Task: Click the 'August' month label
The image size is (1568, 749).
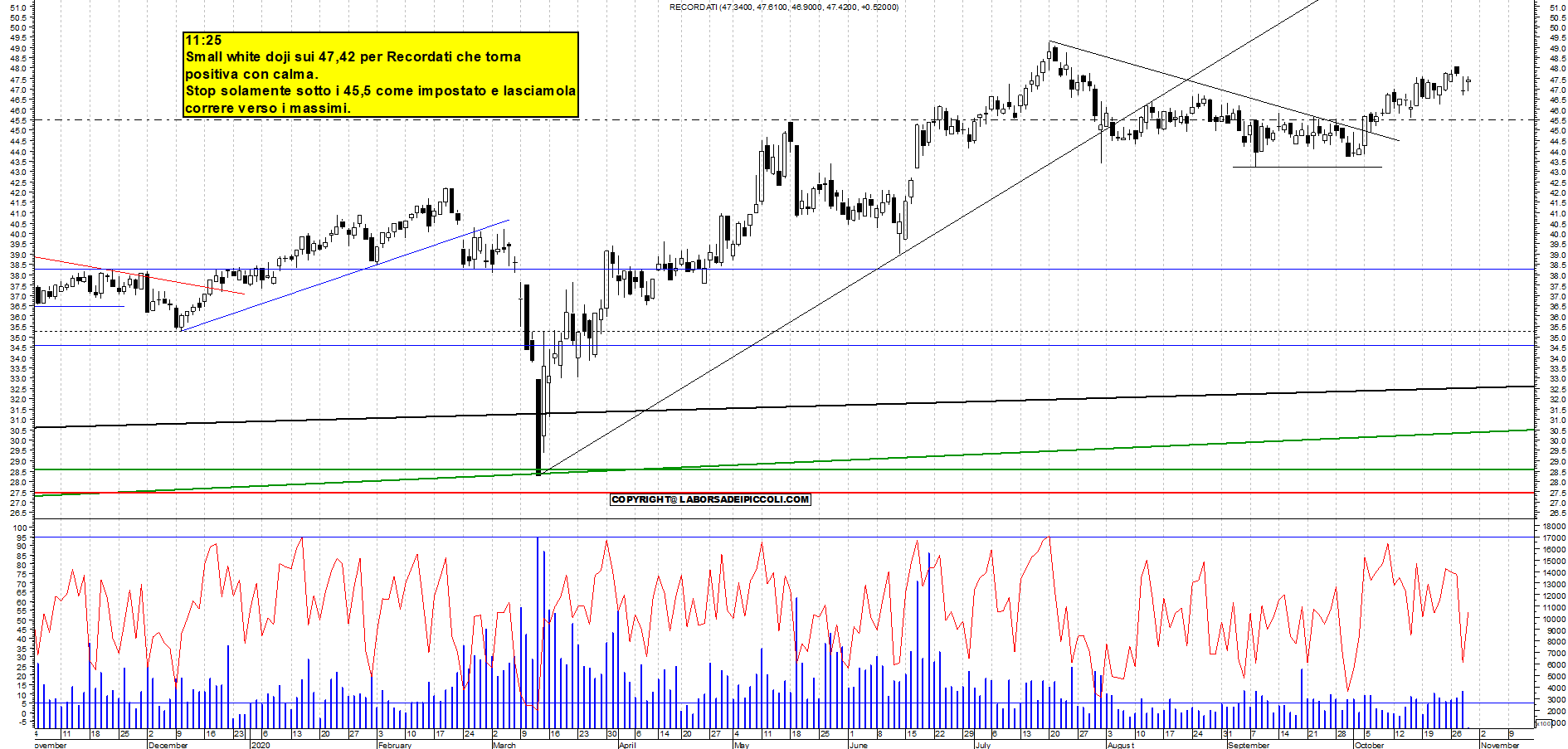Action: point(1120,745)
